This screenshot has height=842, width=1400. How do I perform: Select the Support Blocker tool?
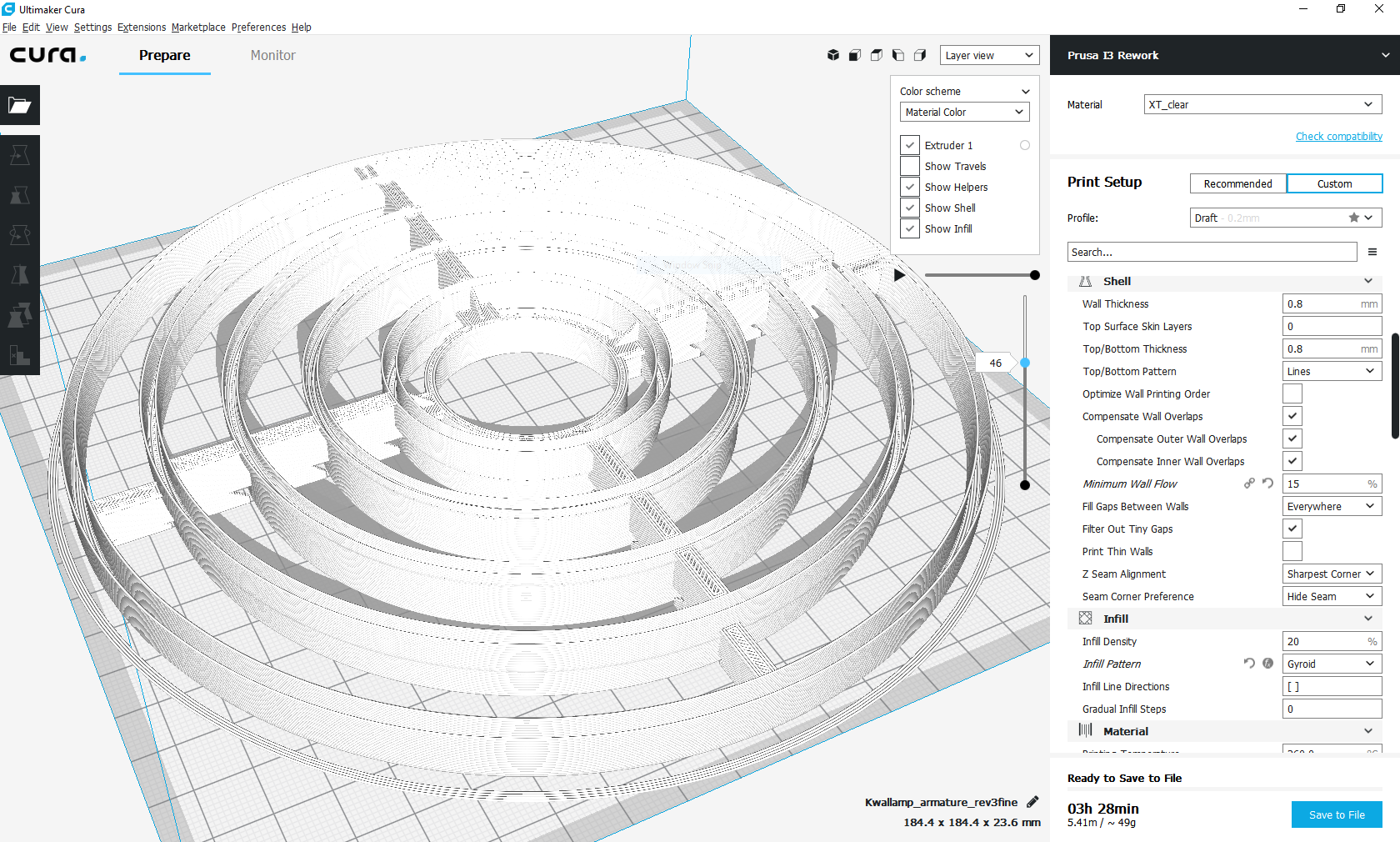pos(20,355)
